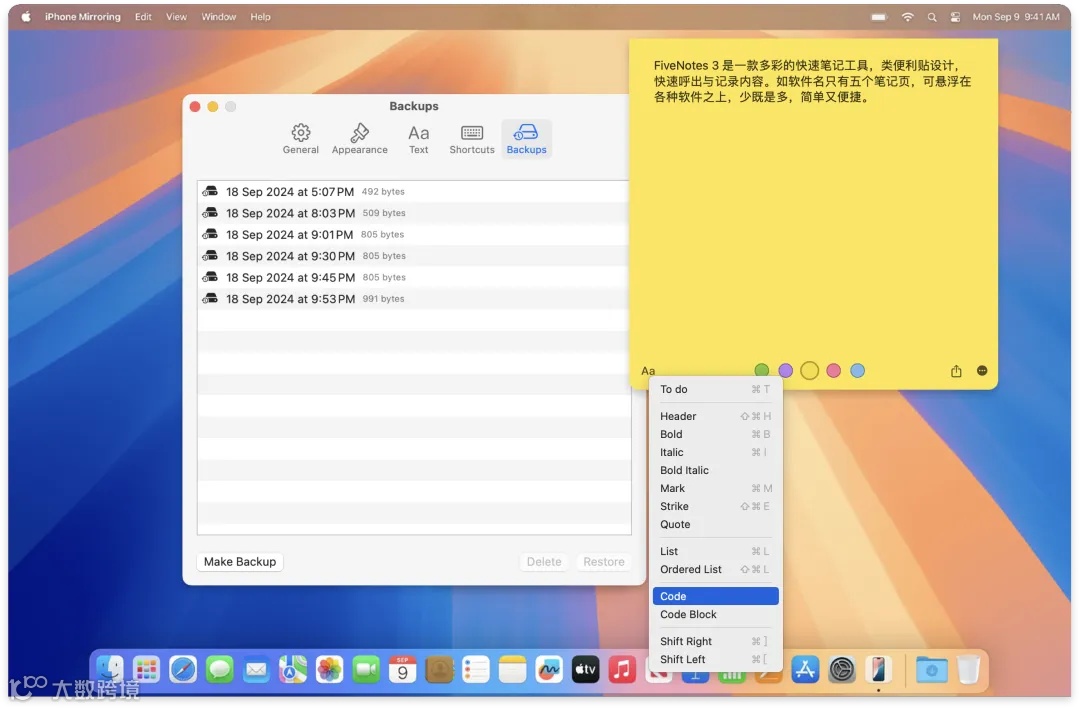The image size is (1080, 709).
Task: Click into the yellow note's text
Action: 812,81
